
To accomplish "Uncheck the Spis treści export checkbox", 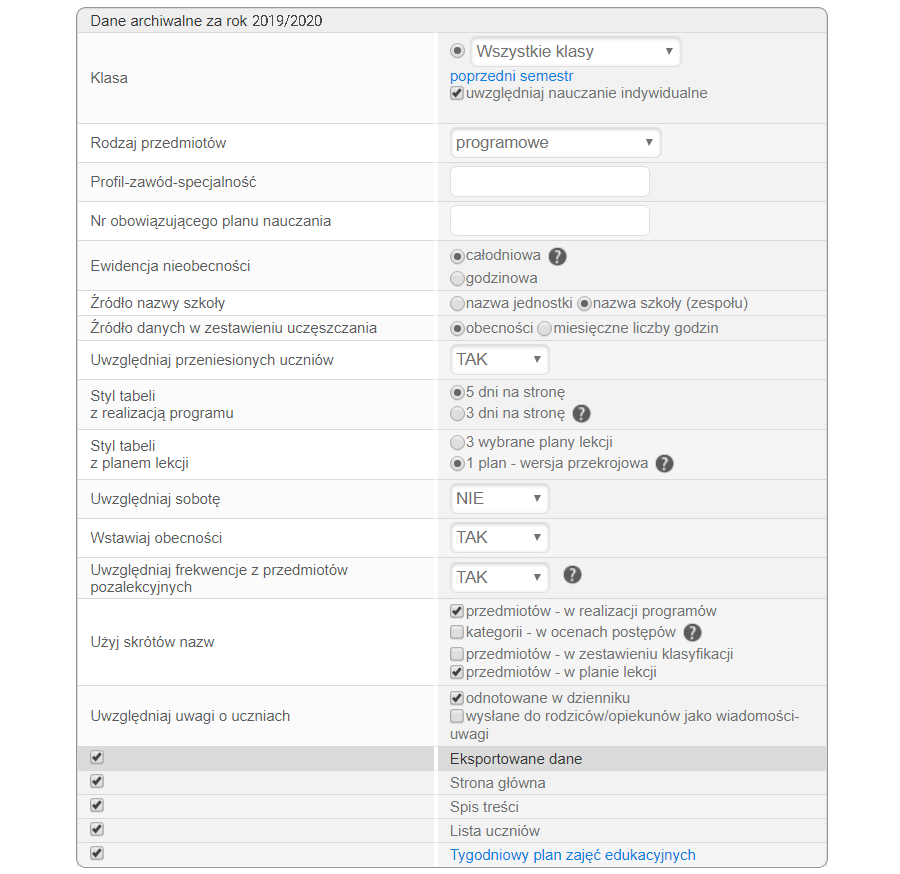I will click(97, 805).
